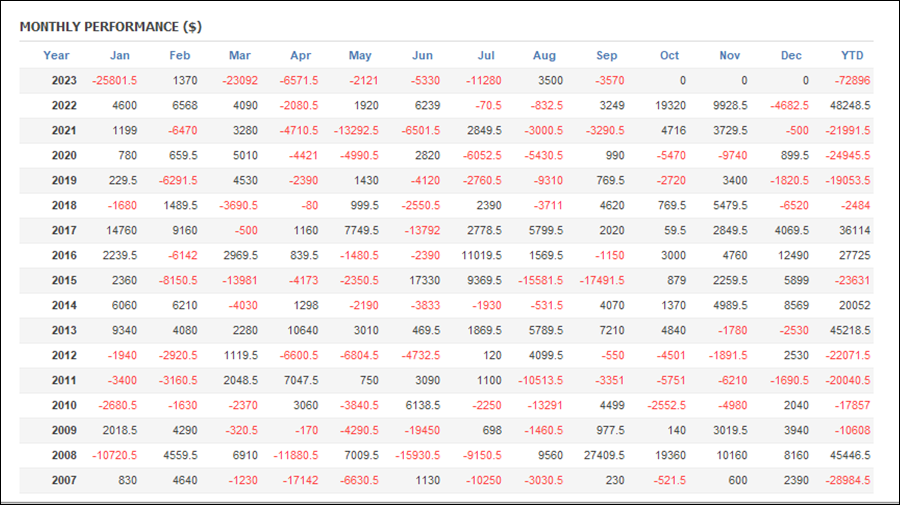The width and height of the screenshot is (900, 505).
Task: Click the Jul column header
Action: 486,56
